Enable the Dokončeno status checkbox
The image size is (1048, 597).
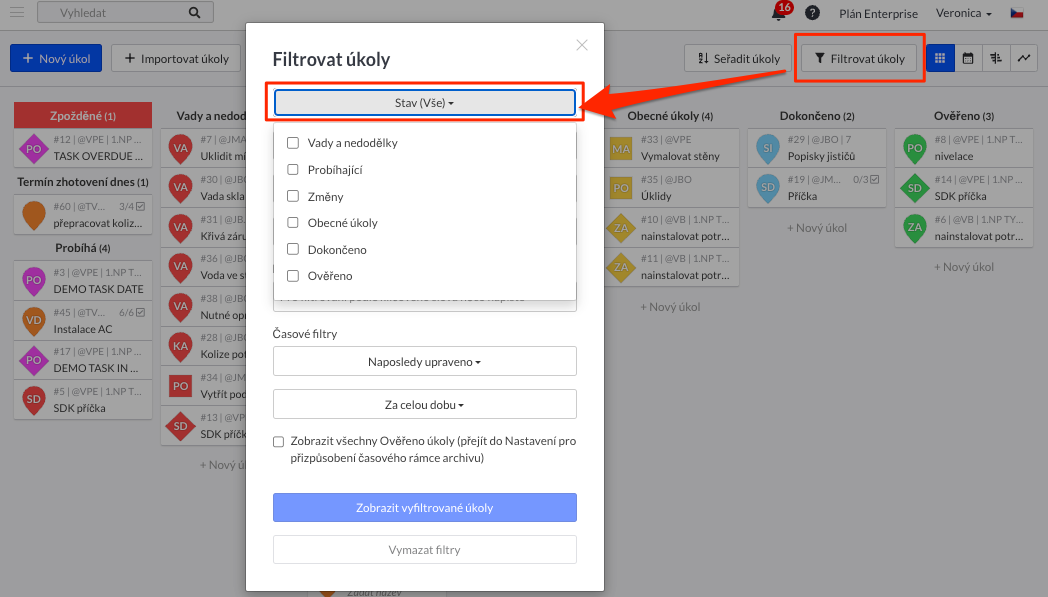coord(293,249)
